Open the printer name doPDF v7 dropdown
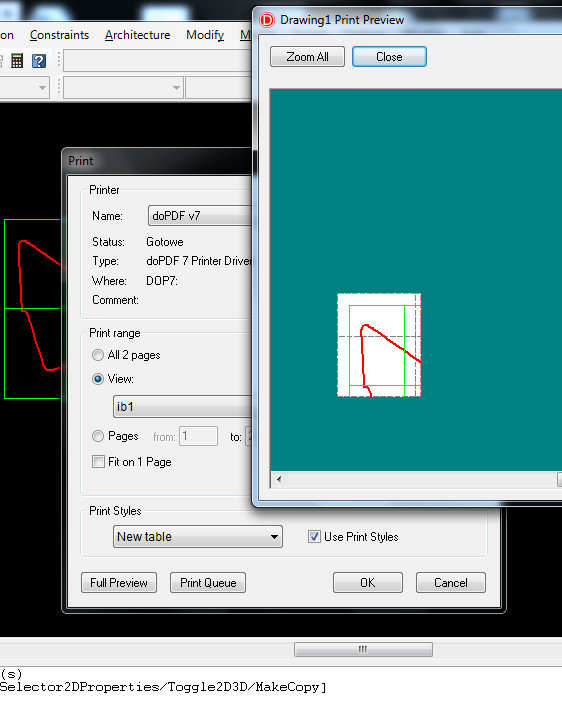Viewport: 562px width, 704px height. point(200,216)
